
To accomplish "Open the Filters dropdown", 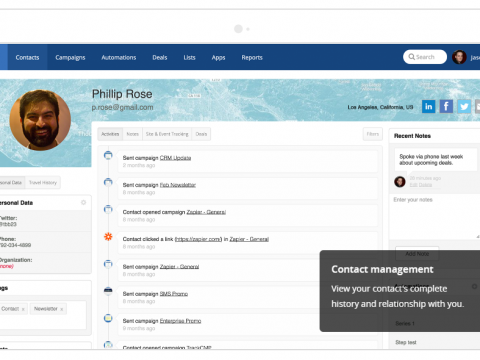I will click(373, 134).
